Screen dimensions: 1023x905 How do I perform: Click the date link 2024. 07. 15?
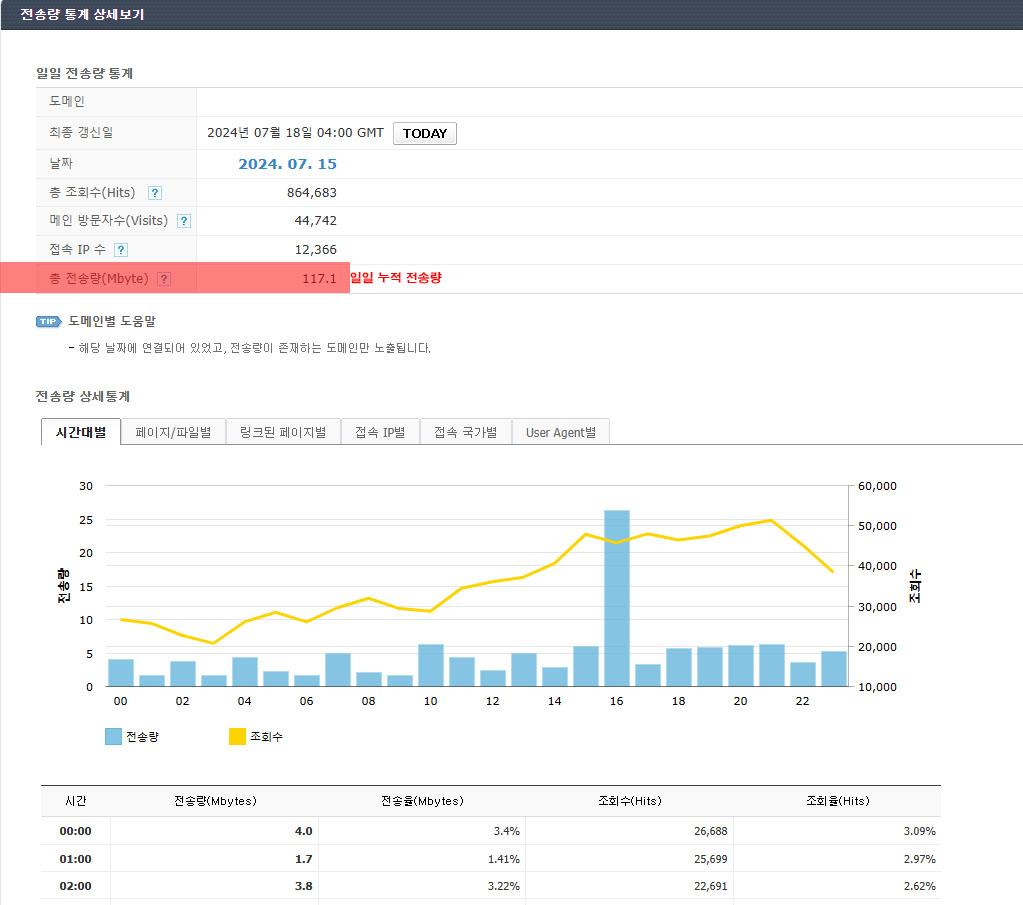click(x=288, y=164)
